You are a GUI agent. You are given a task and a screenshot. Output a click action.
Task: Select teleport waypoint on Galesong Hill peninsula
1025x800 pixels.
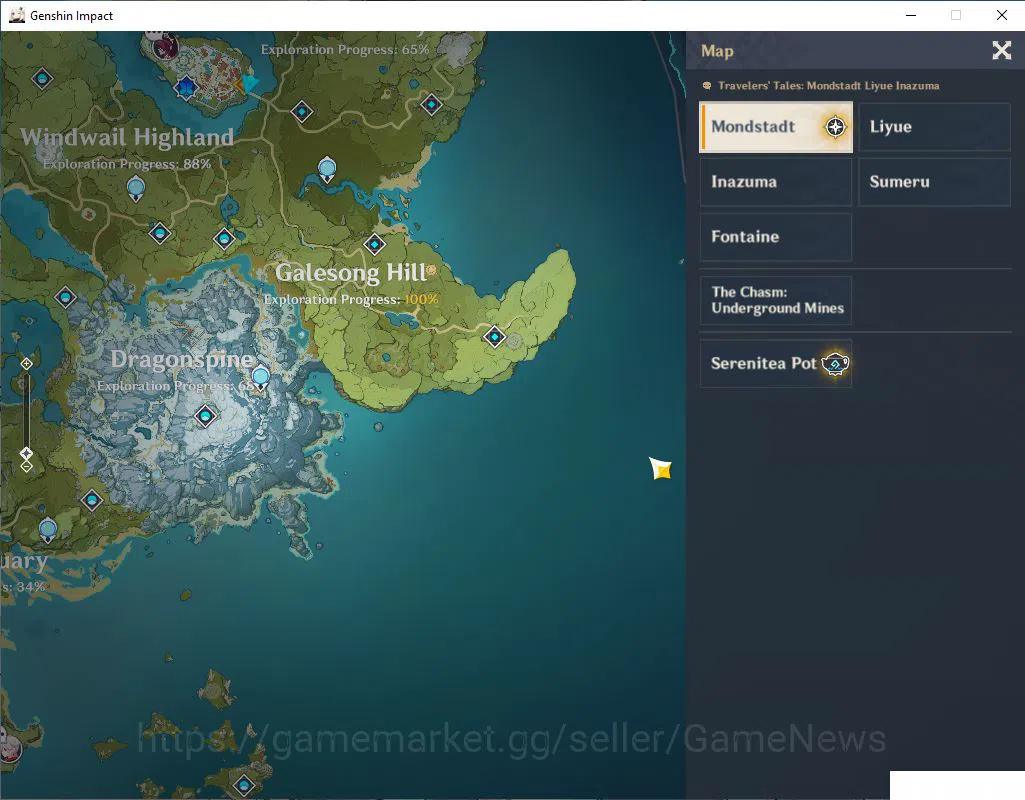pyautogui.click(x=494, y=337)
